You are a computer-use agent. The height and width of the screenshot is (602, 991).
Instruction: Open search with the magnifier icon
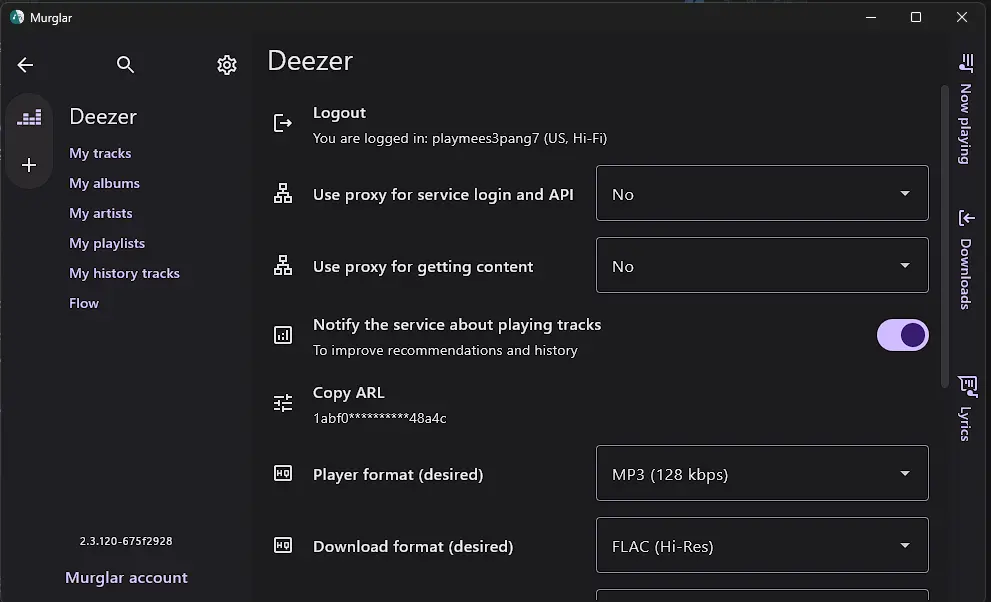[x=125, y=64]
